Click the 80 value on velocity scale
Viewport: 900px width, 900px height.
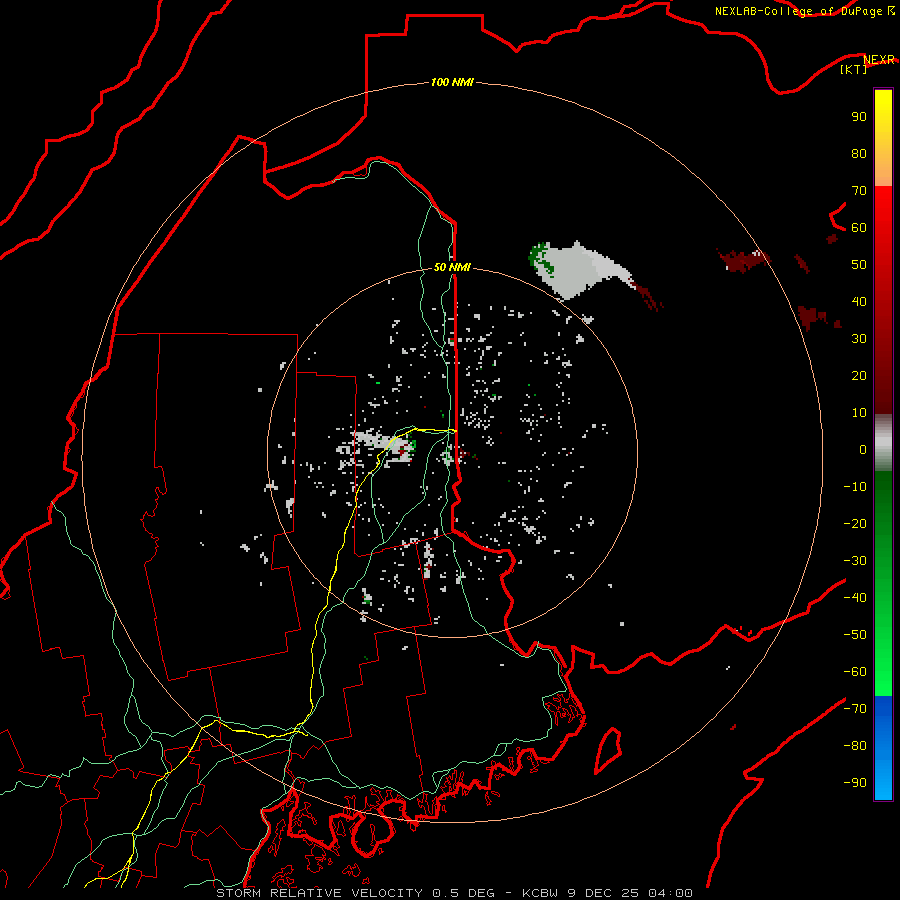[x=859, y=153]
